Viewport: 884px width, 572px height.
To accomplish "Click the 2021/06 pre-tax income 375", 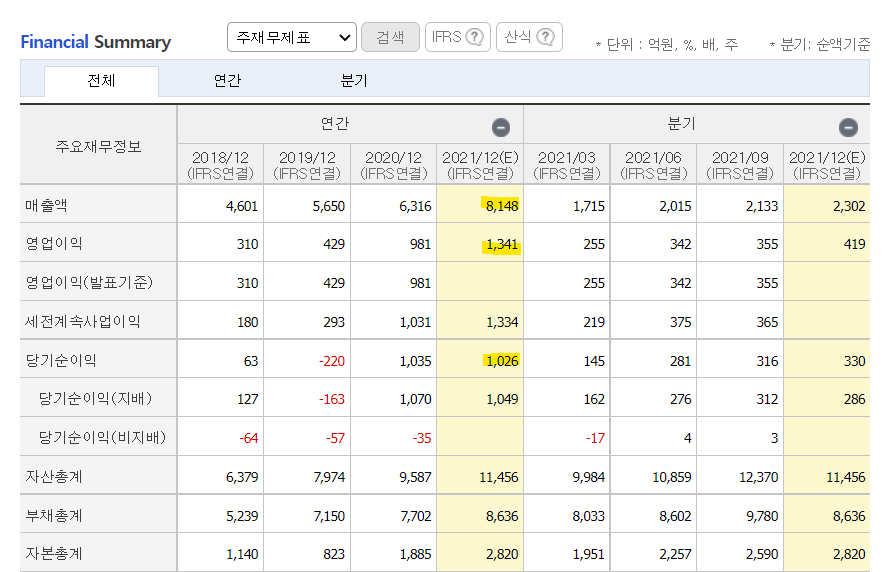I will [x=680, y=322].
